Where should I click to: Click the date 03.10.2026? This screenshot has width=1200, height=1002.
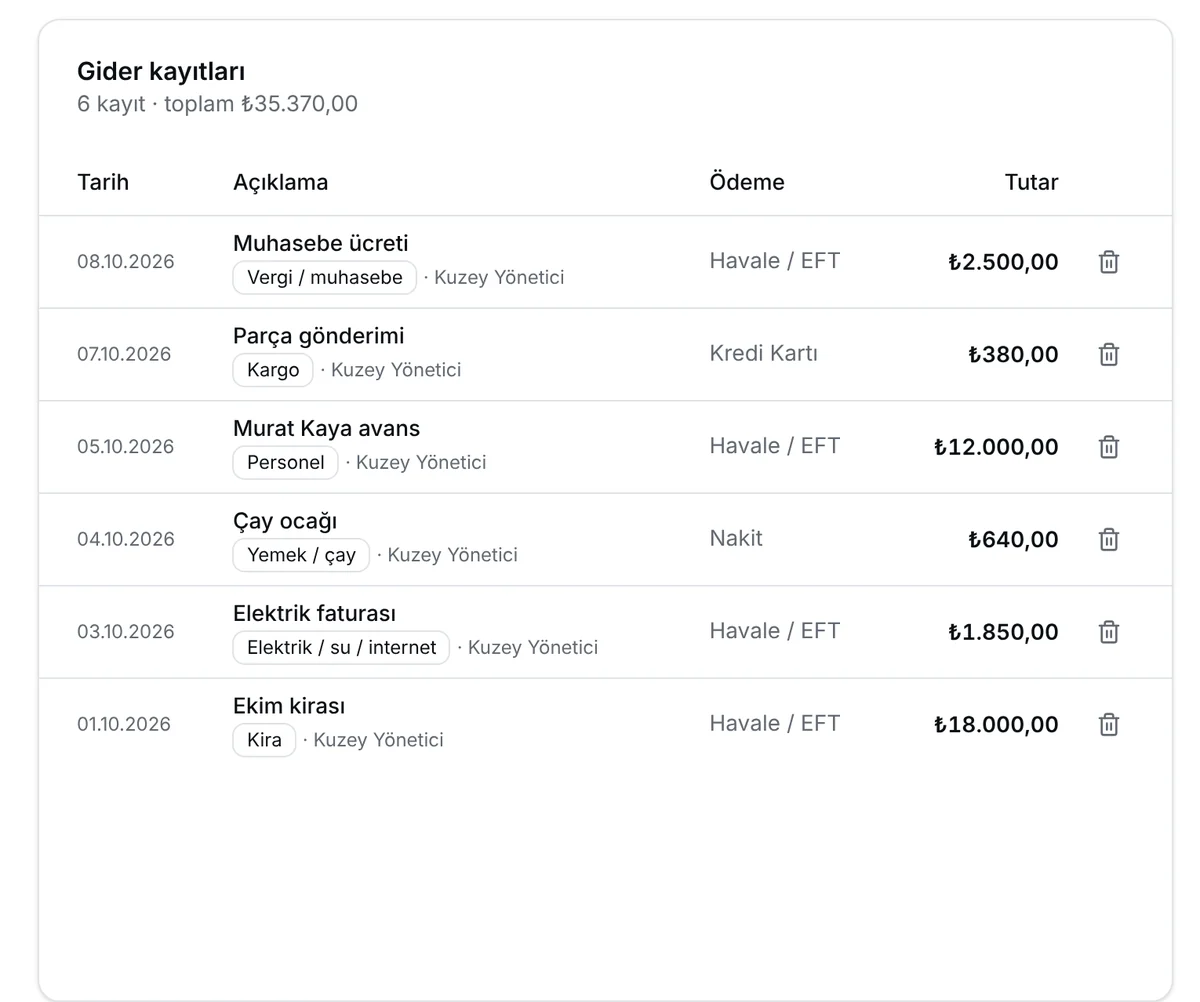(126, 632)
